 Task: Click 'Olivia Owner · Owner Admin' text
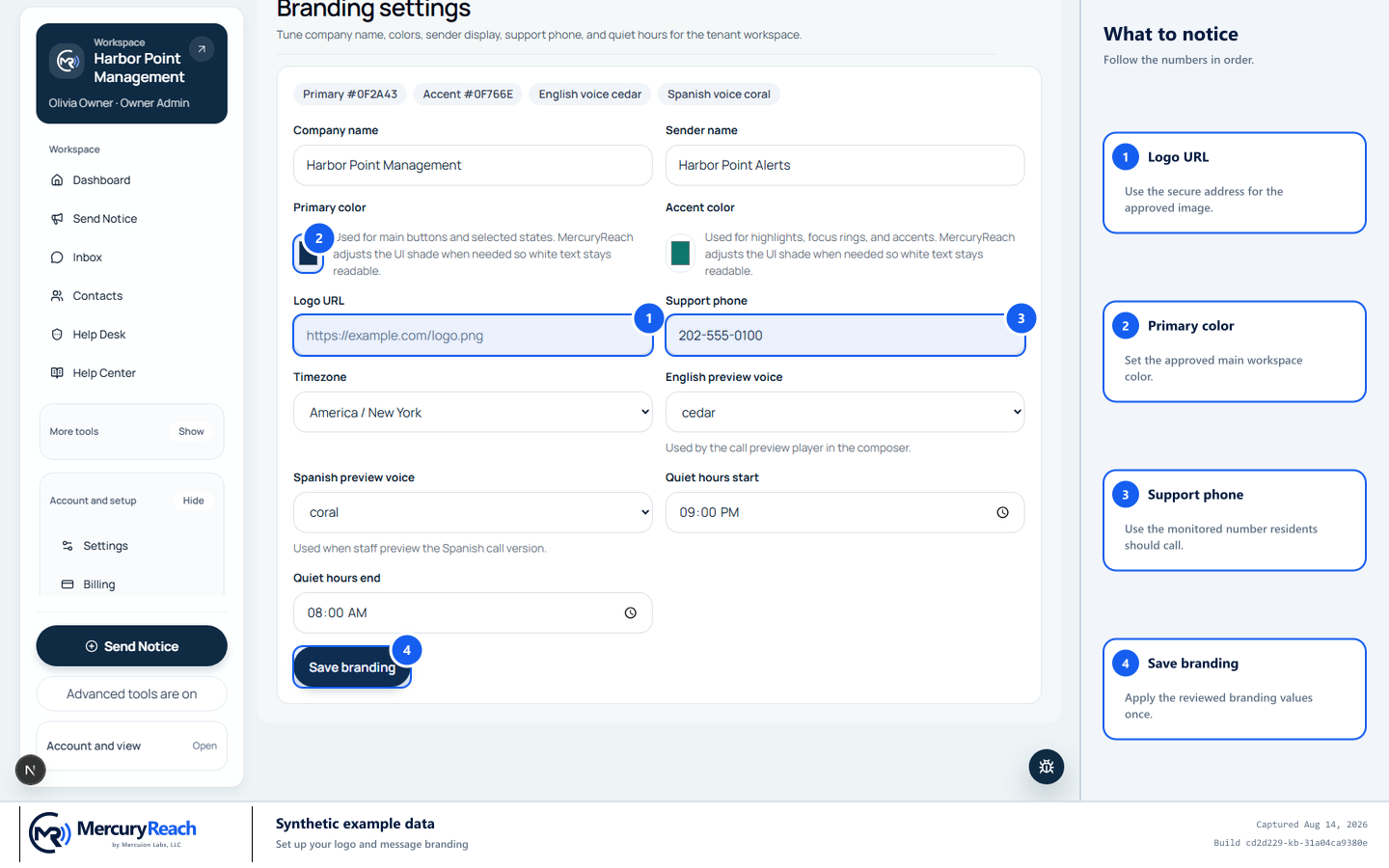[120, 103]
